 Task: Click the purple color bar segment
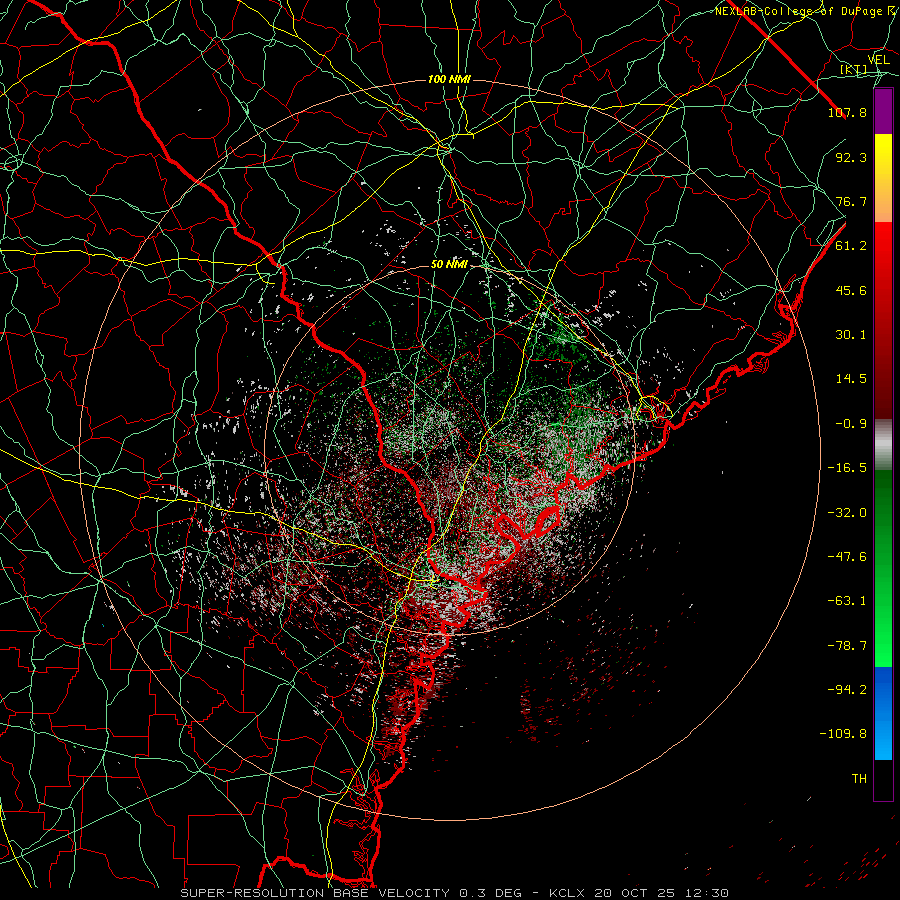click(x=883, y=111)
